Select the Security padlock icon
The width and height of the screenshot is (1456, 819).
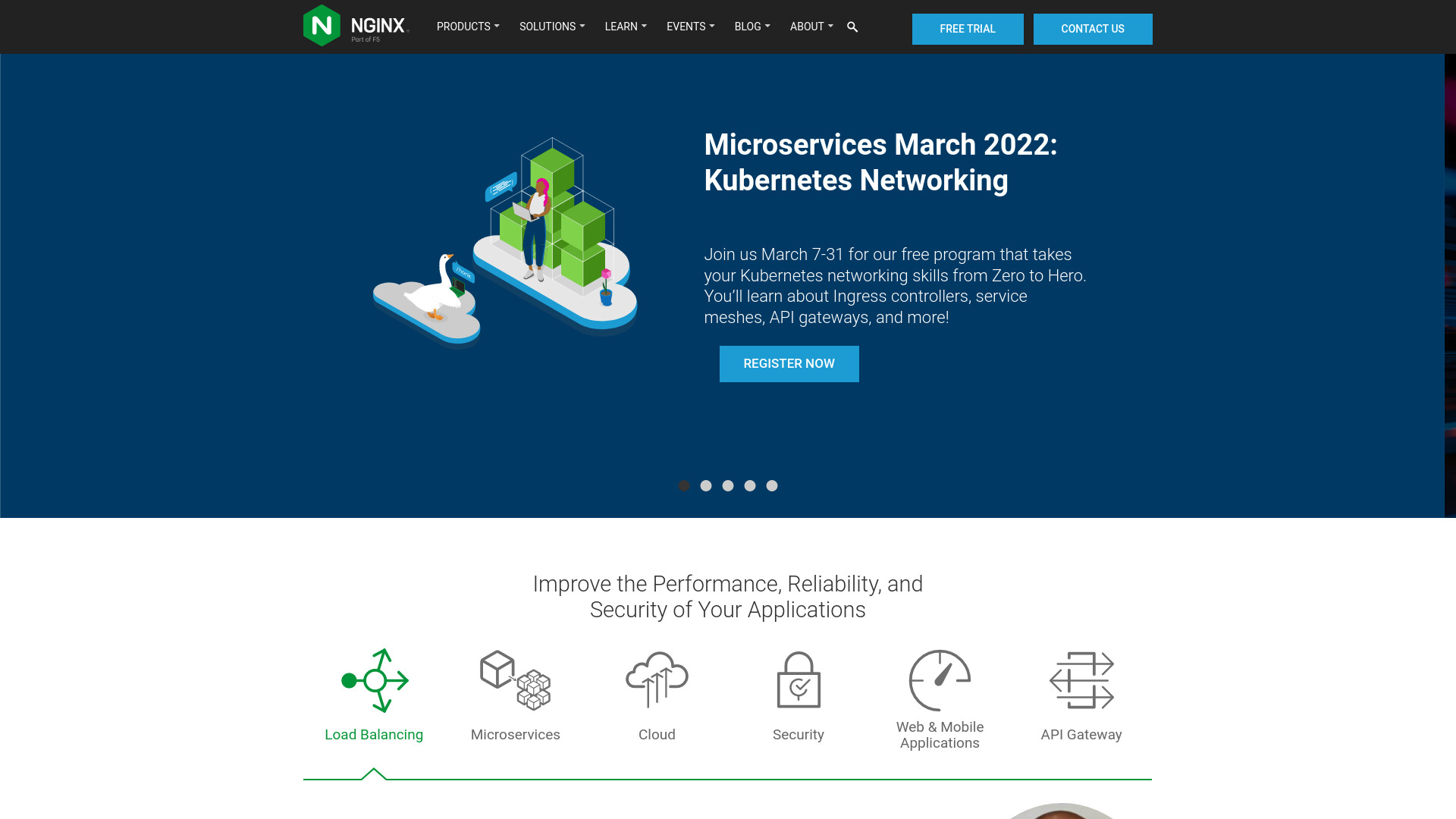point(799,680)
